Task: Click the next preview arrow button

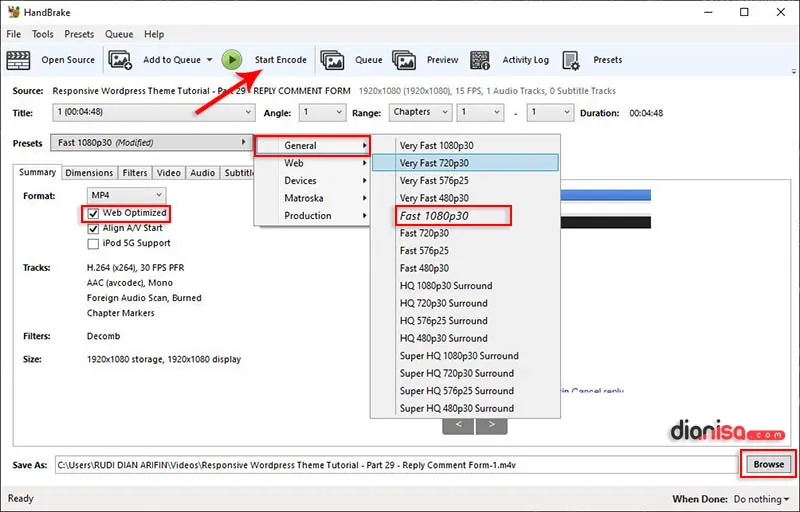Action: 491,425
